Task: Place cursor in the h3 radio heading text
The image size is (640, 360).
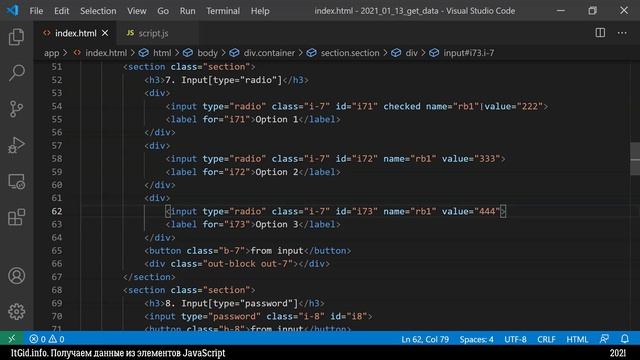Action: click(x=224, y=80)
